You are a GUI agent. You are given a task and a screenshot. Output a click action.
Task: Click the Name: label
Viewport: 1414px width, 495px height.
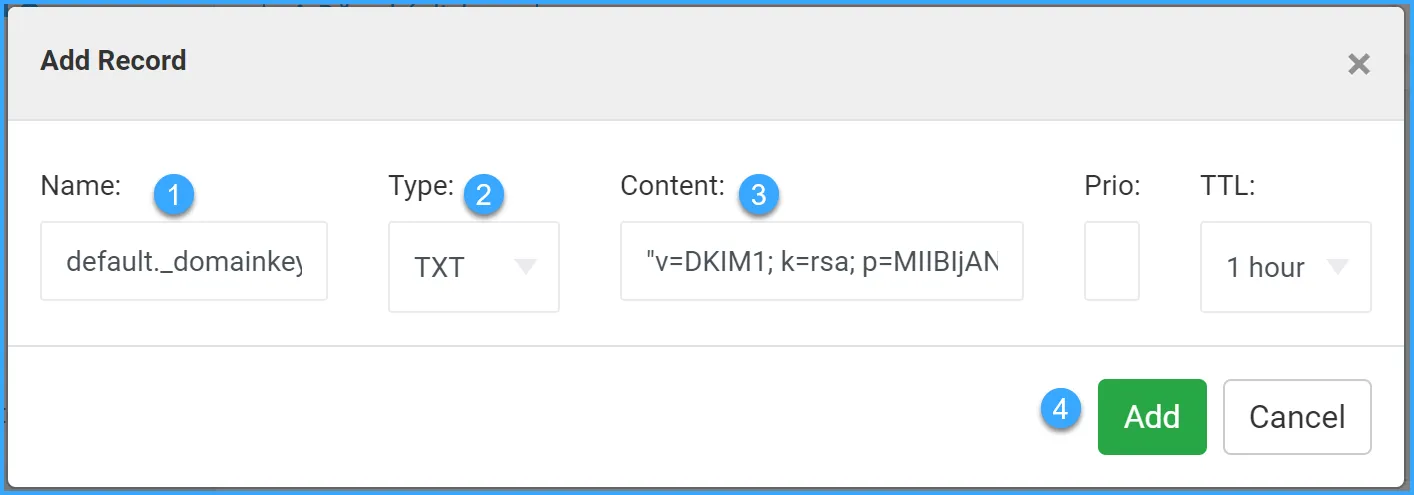[81, 185]
